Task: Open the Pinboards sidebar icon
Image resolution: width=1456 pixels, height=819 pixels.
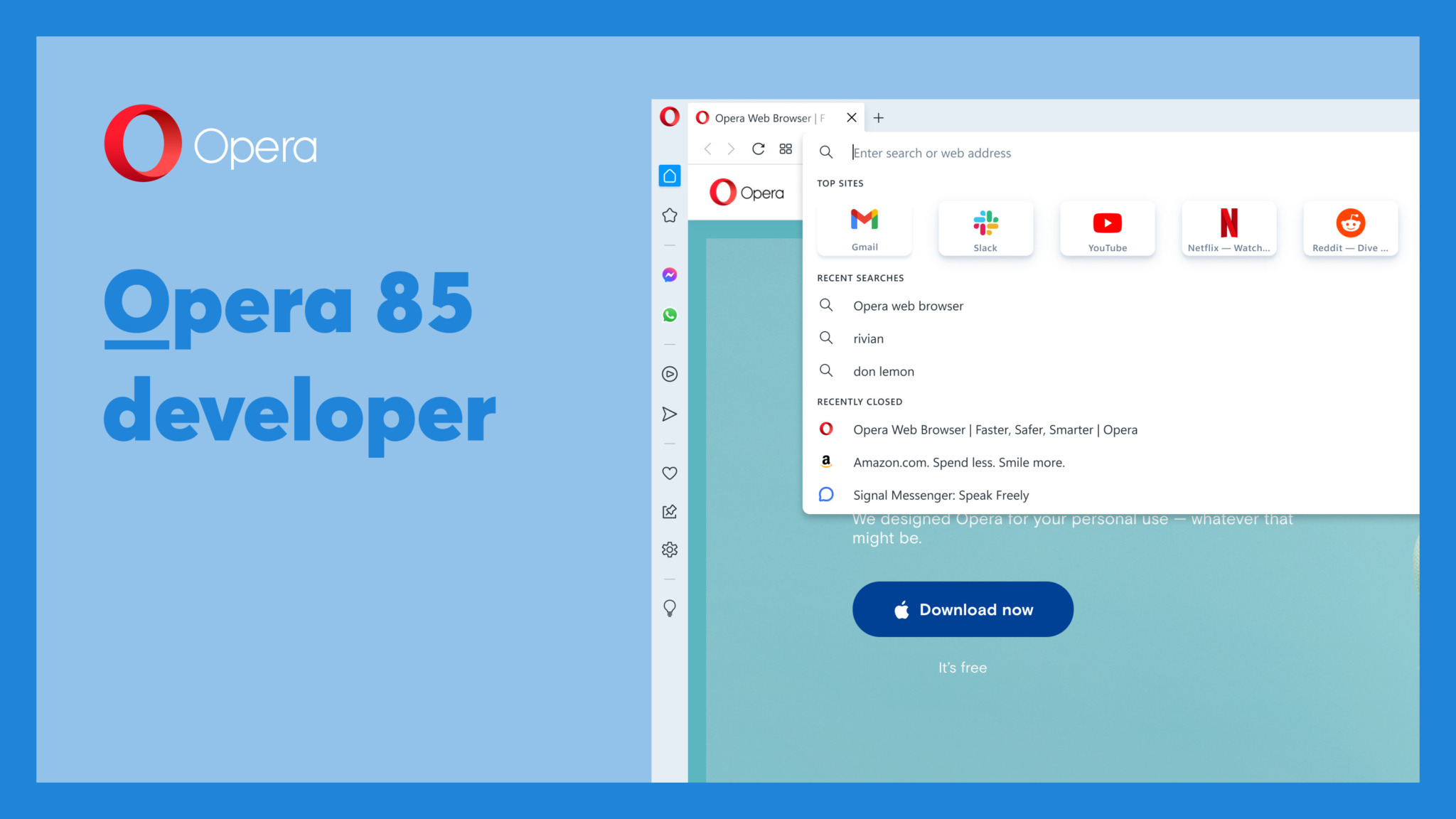Action: 669,511
